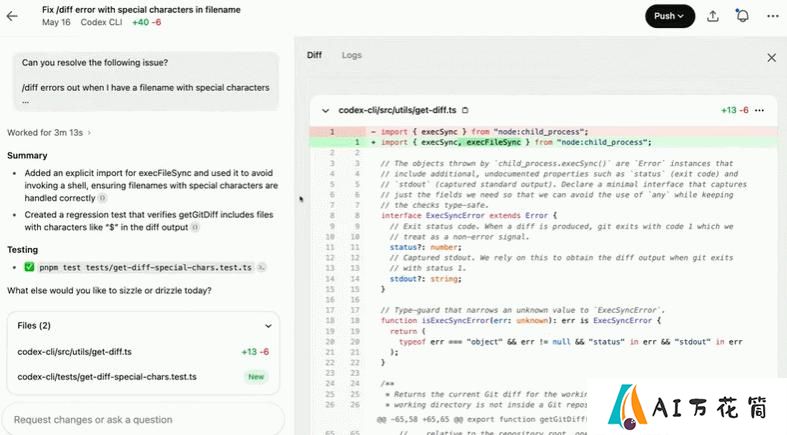Open terminal reference icon after test command

click(x=261, y=267)
